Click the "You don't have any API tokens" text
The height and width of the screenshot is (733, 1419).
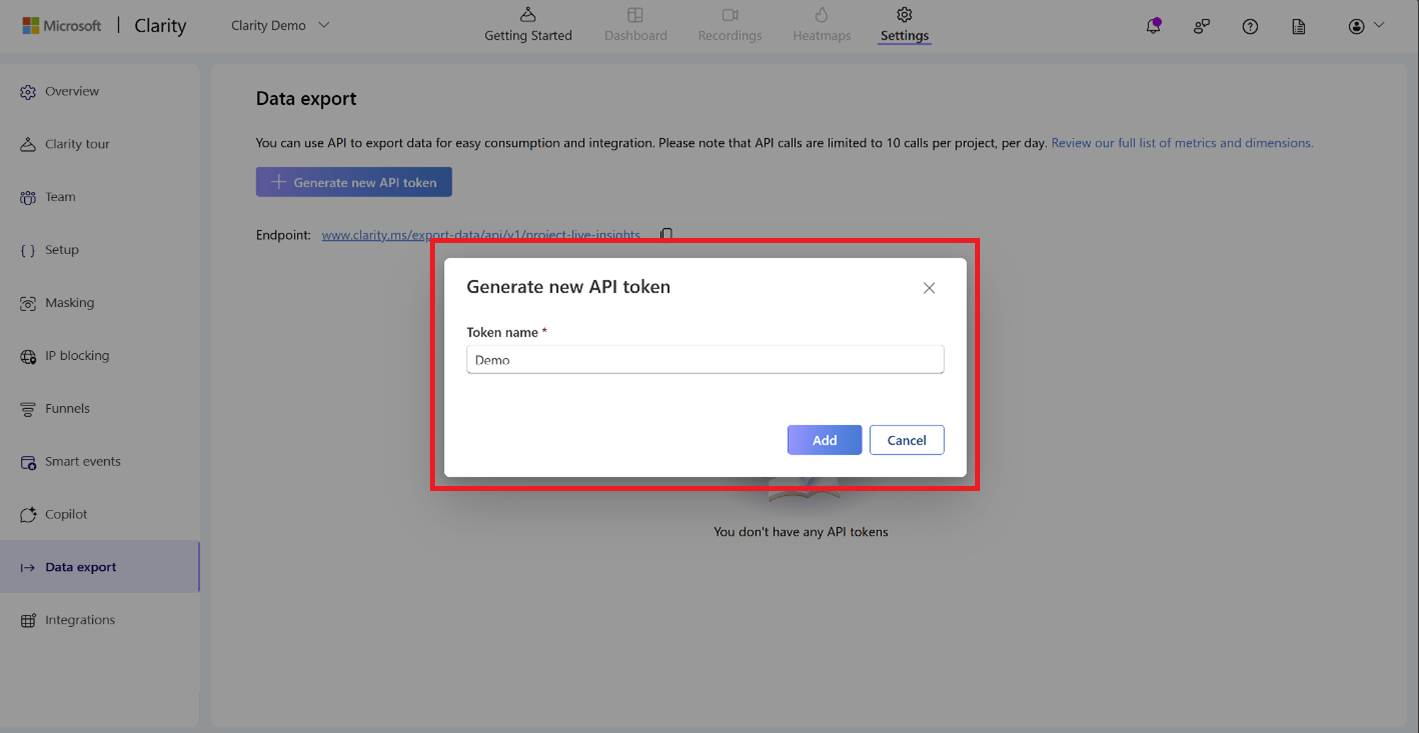801,532
